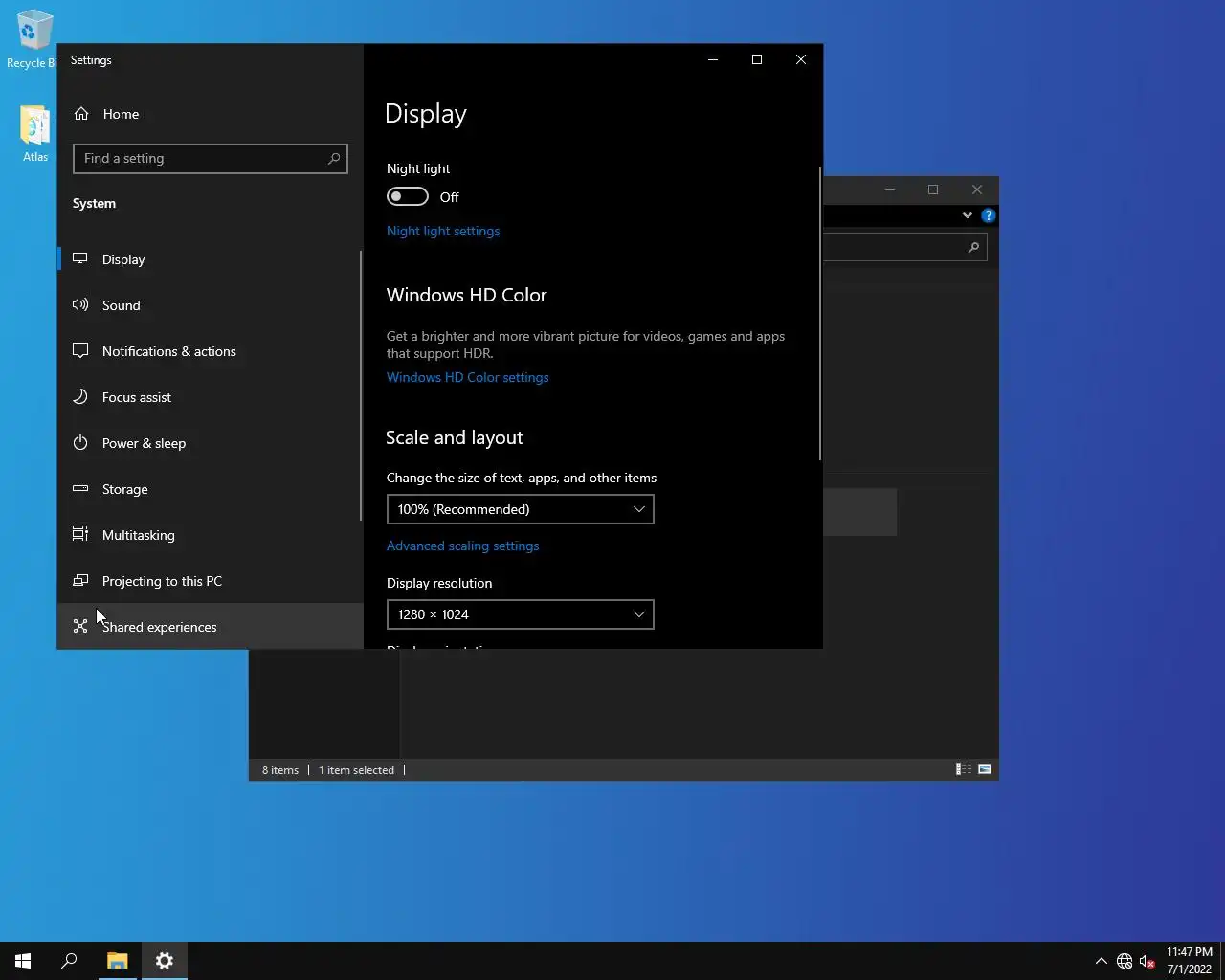Select Projecting to this PC

210,581
